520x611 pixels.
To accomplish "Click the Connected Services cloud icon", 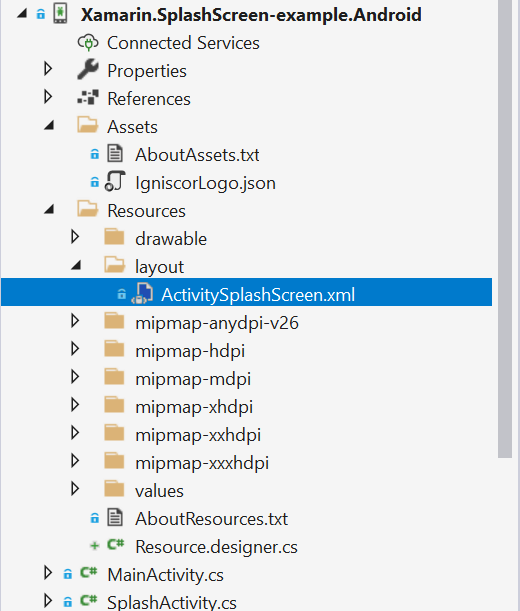I will pyautogui.click(x=88, y=42).
